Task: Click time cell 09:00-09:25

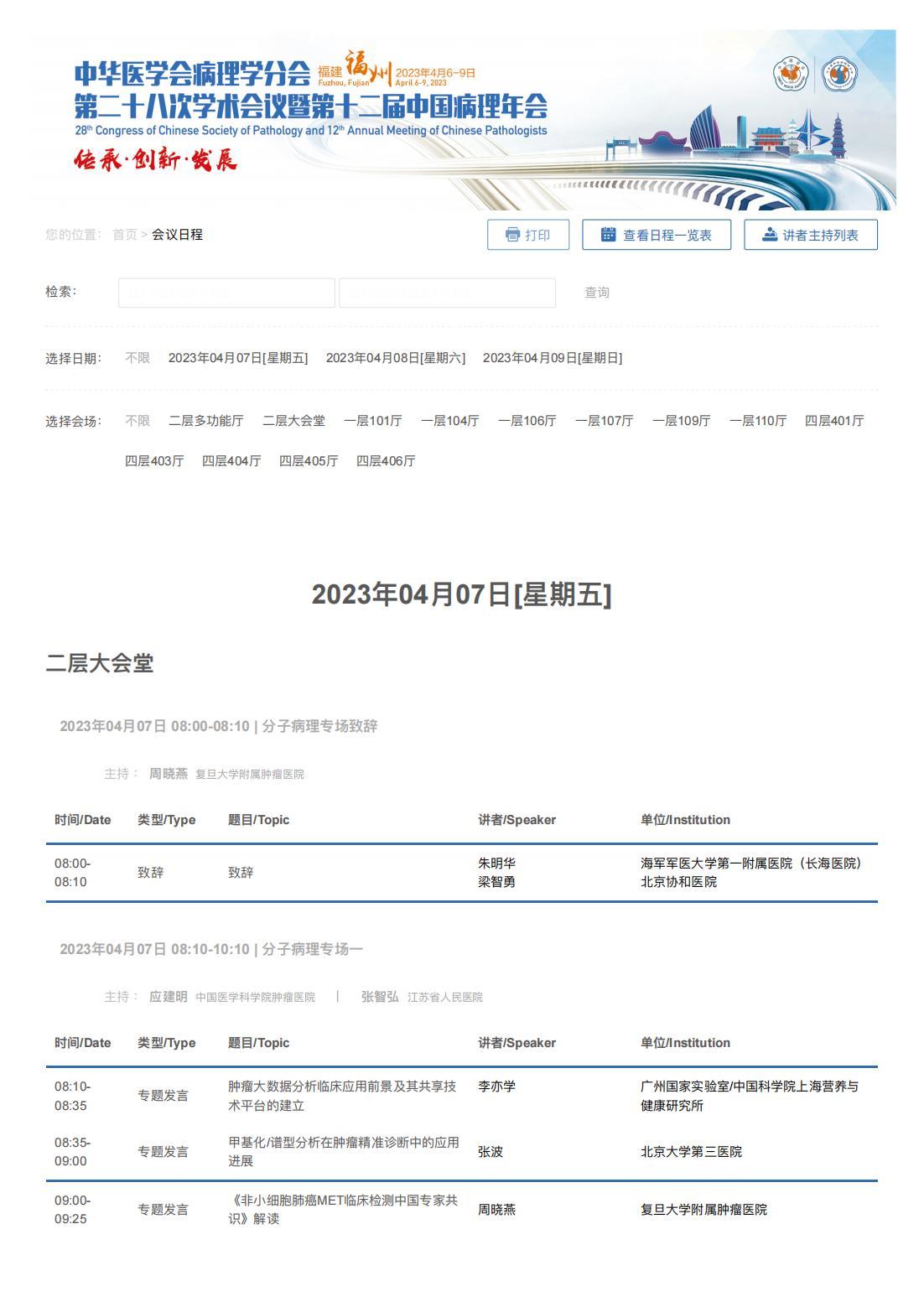Action: (x=73, y=1209)
